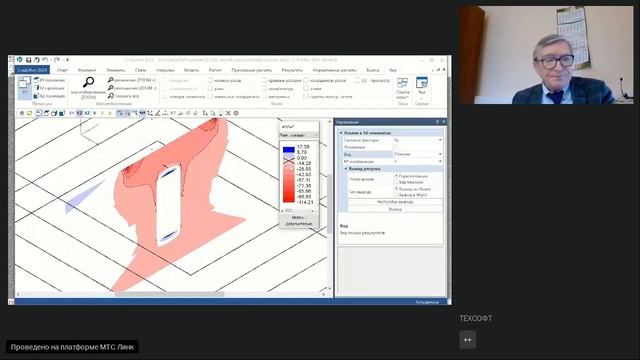
Task: Select the output to Word radio
Action: point(396,195)
